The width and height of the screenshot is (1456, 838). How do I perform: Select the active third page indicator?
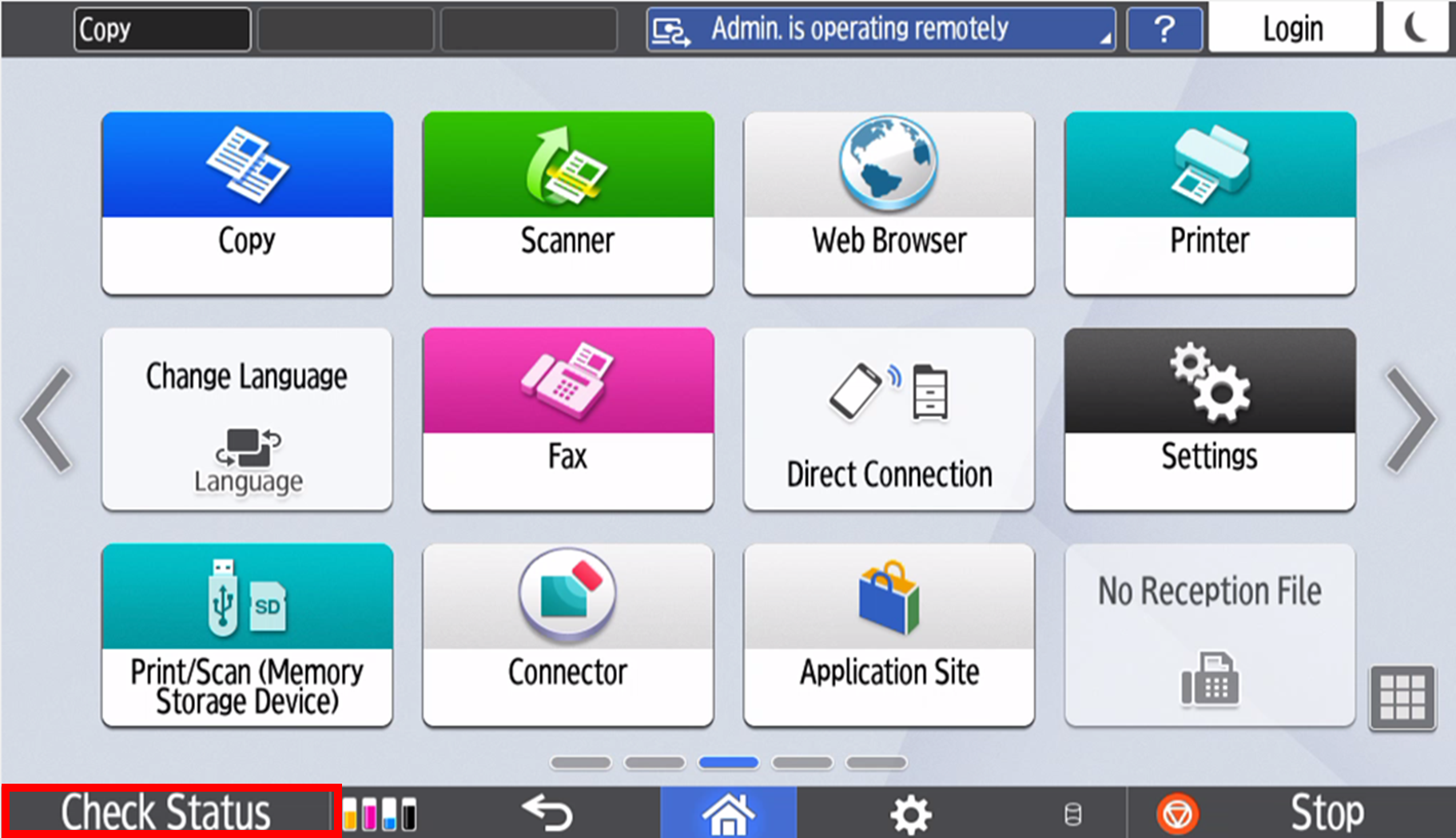(729, 763)
